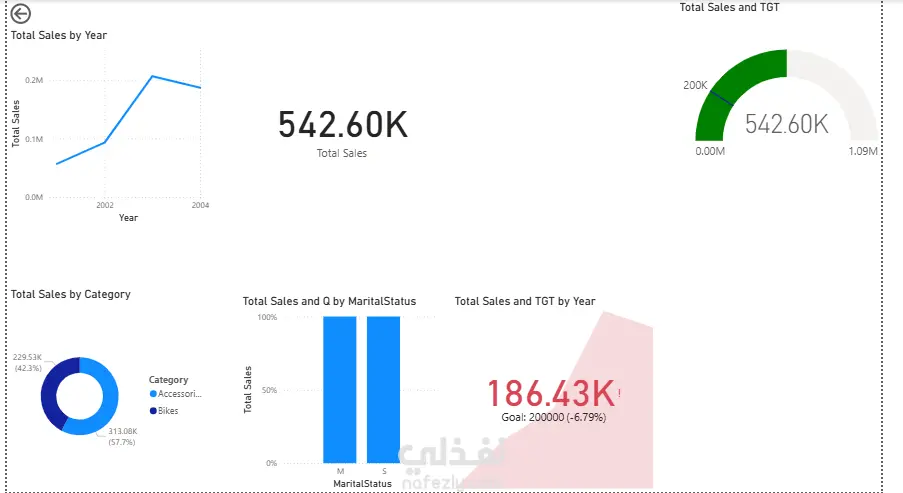
Task: Click the Accessories legend color dot
Action: click(153, 394)
